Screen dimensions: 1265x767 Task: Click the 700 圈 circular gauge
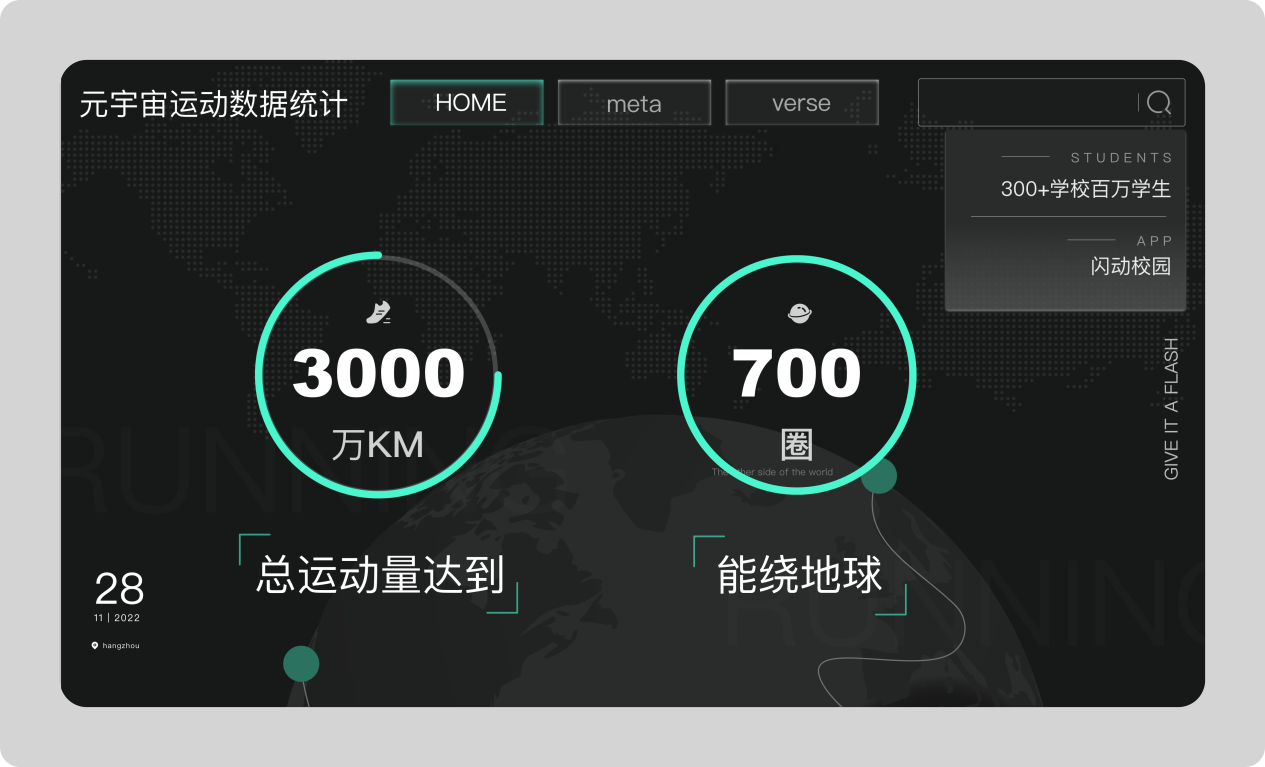coord(797,374)
